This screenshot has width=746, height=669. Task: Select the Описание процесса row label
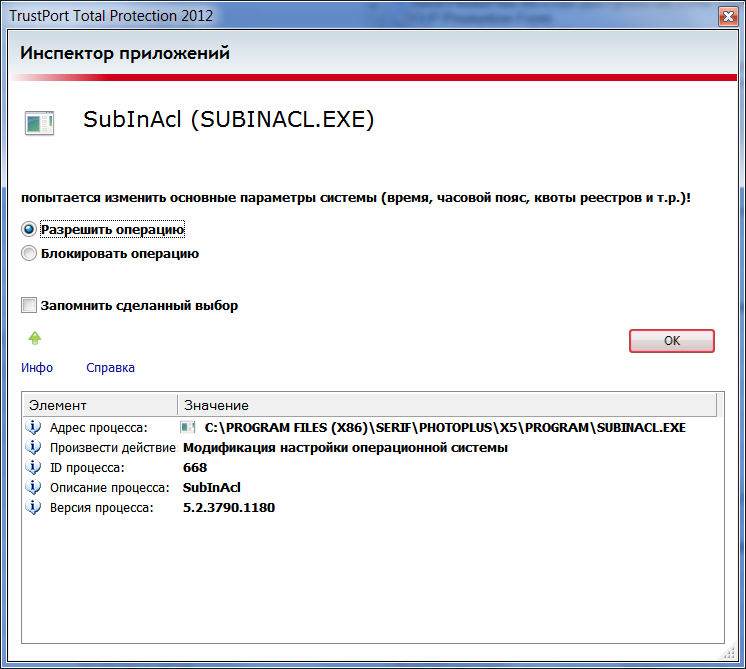tap(109, 487)
